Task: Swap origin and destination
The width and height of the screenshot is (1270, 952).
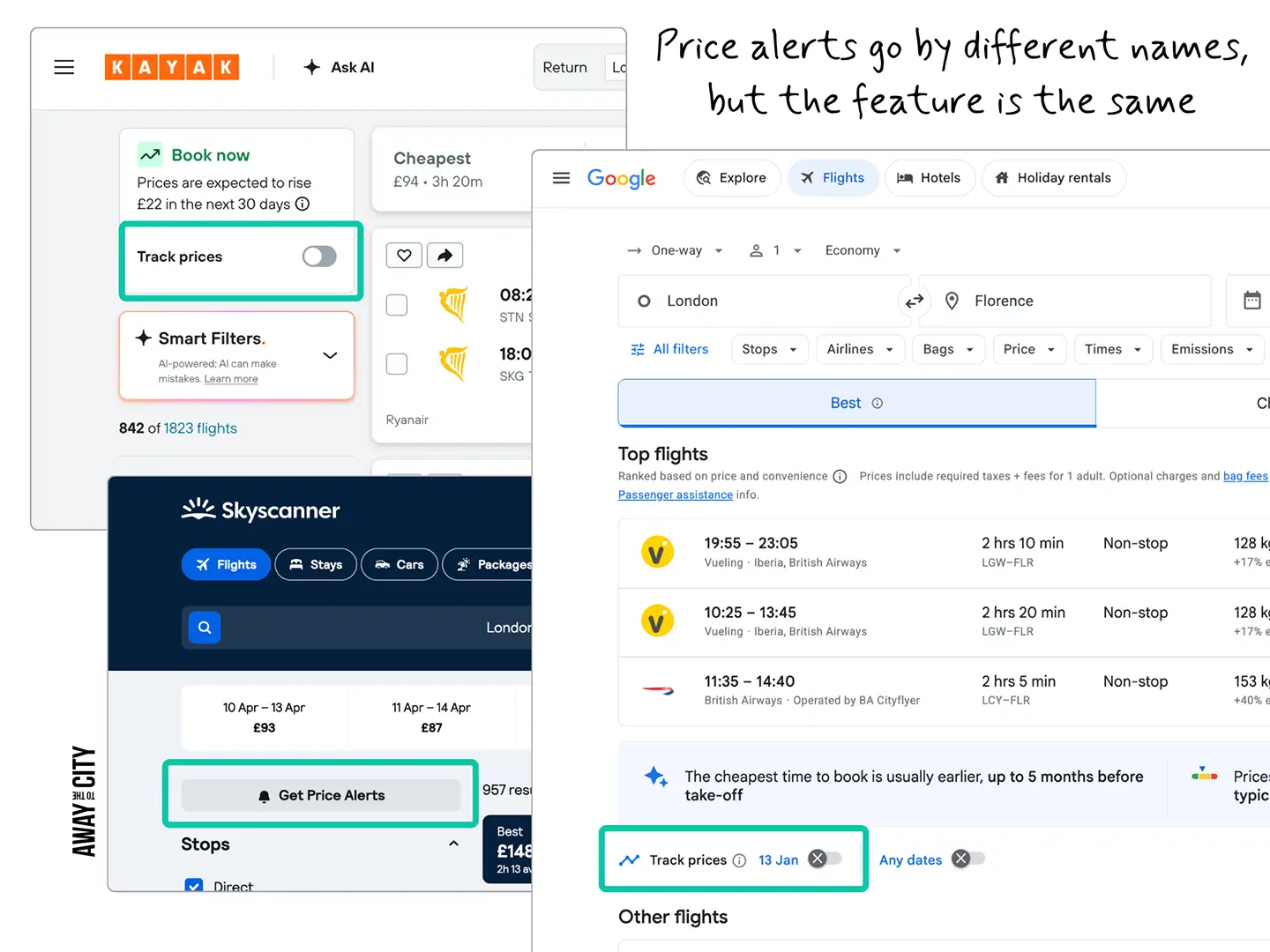Action: 915,301
